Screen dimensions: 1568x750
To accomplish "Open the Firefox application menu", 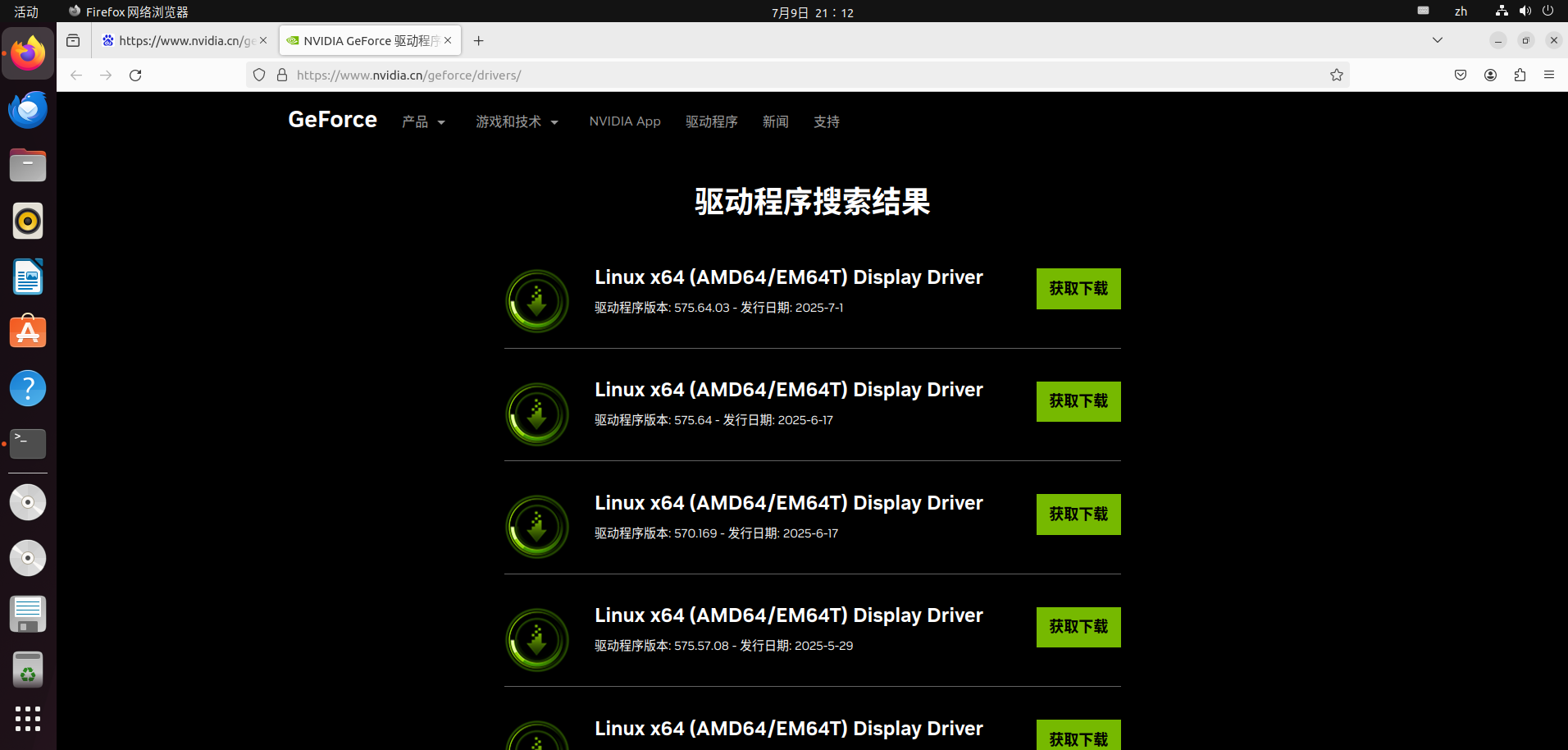I will (1549, 75).
